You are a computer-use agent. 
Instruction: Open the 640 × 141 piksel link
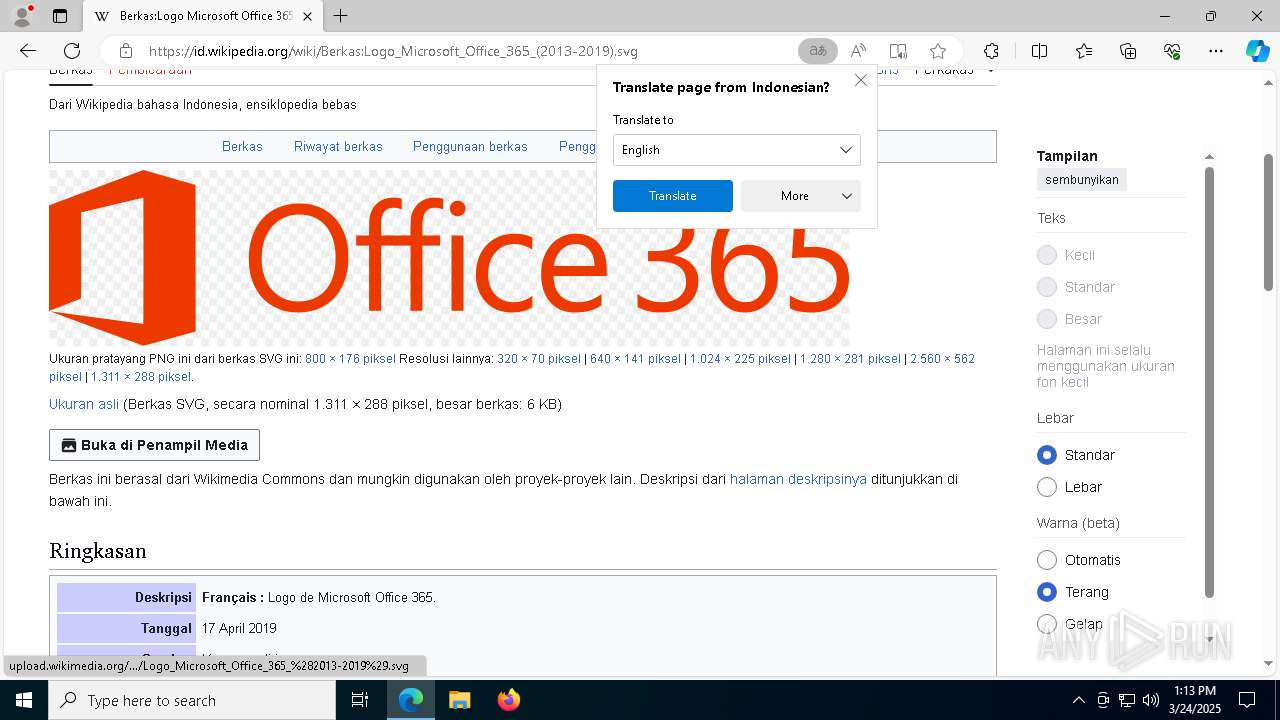pos(635,358)
